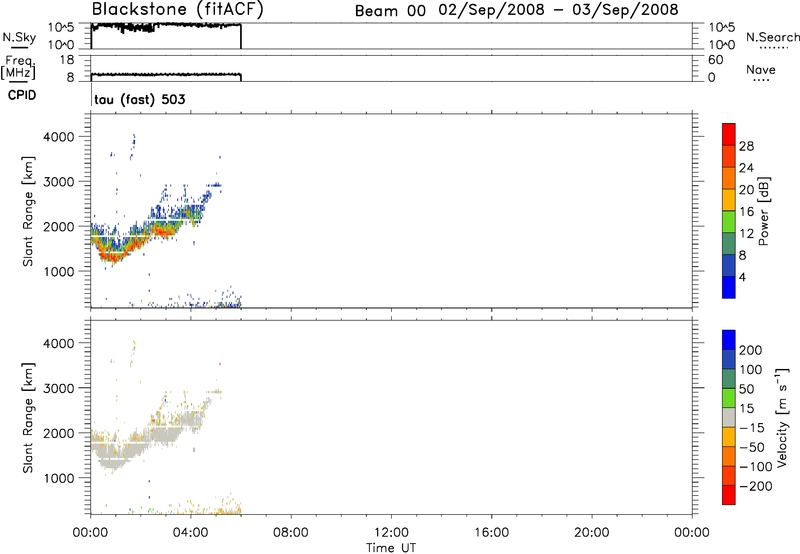The width and height of the screenshot is (800, 554).
Task: Click the blue bottom of power color bar
Action: (729, 287)
